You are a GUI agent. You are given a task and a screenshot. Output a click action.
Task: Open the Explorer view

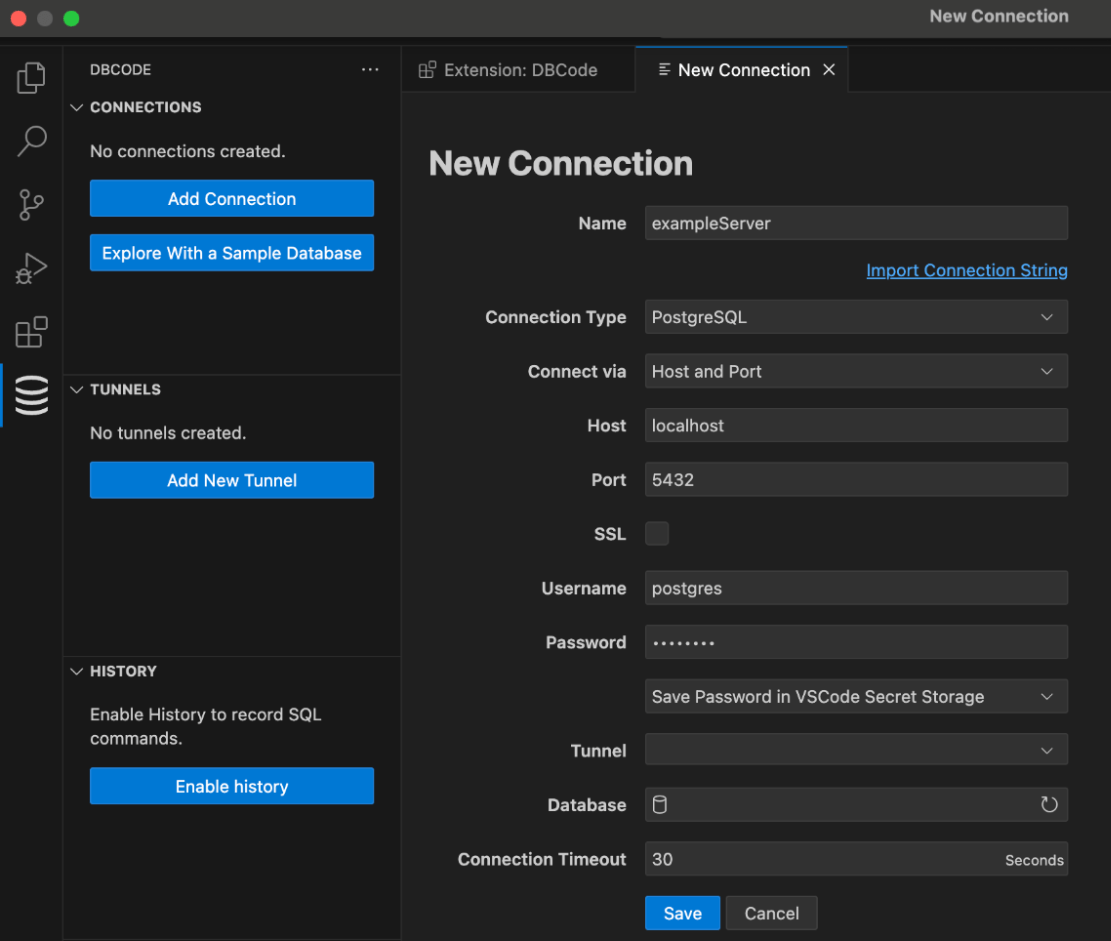31,77
